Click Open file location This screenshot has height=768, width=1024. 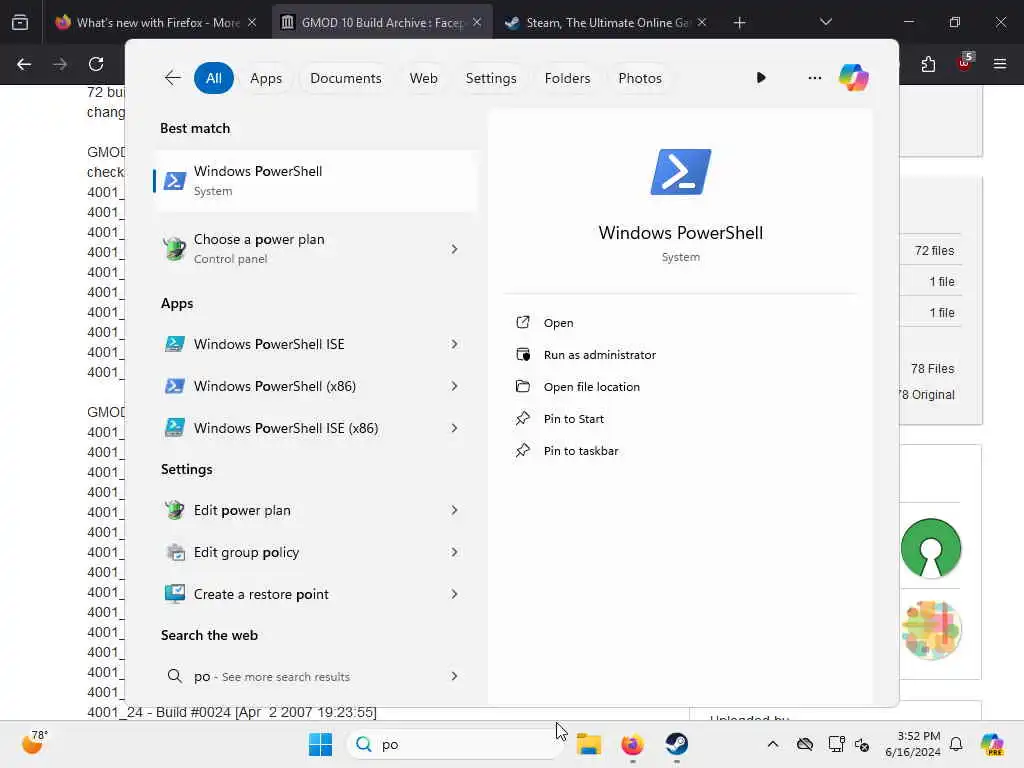(x=592, y=387)
